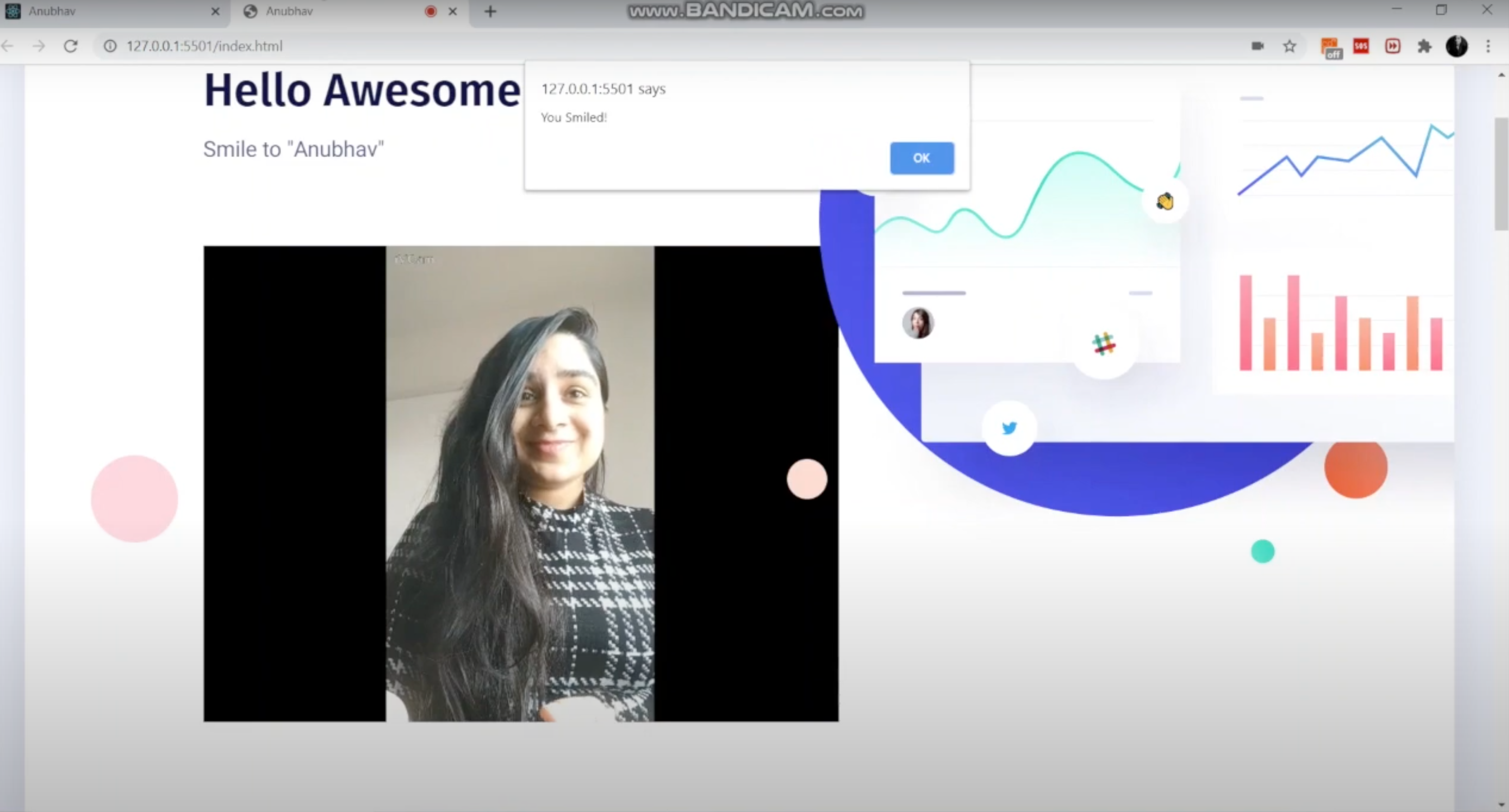Open the puzzle-piece Extensions menu
Screen dimensions: 1509x812
point(1425,46)
